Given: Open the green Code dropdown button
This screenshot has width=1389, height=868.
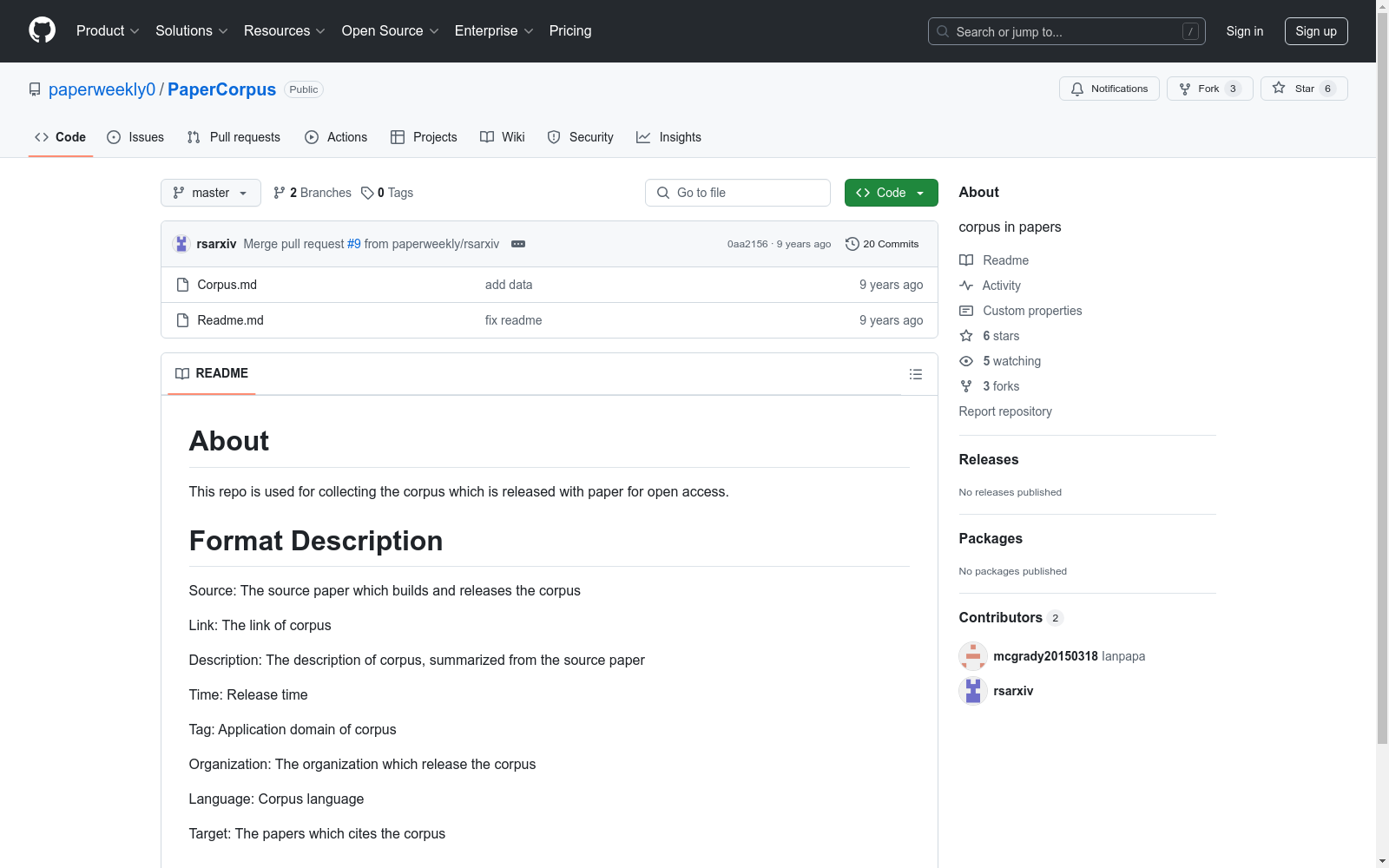Looking at the screenshot, I should [x=892, y=193].
